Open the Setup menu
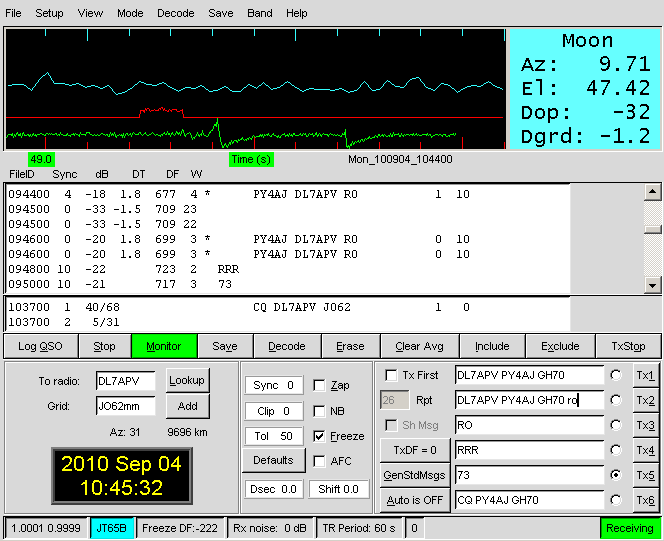Viewport: 664px width, 541px height. point(49,14)
